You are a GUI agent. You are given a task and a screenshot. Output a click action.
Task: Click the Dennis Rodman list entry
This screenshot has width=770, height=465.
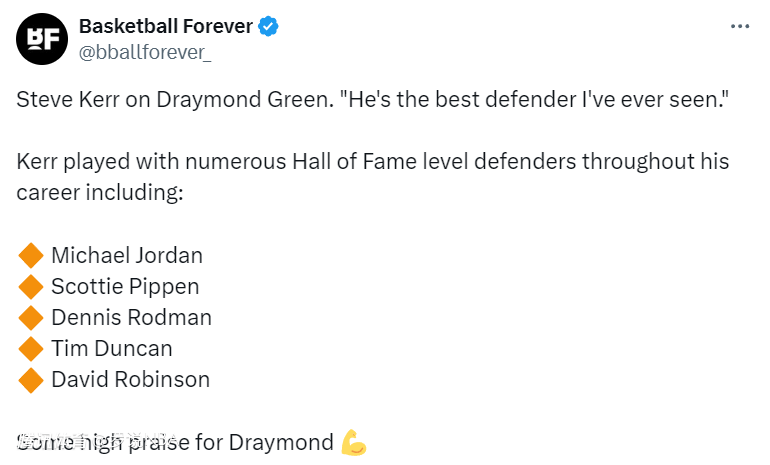131,318
